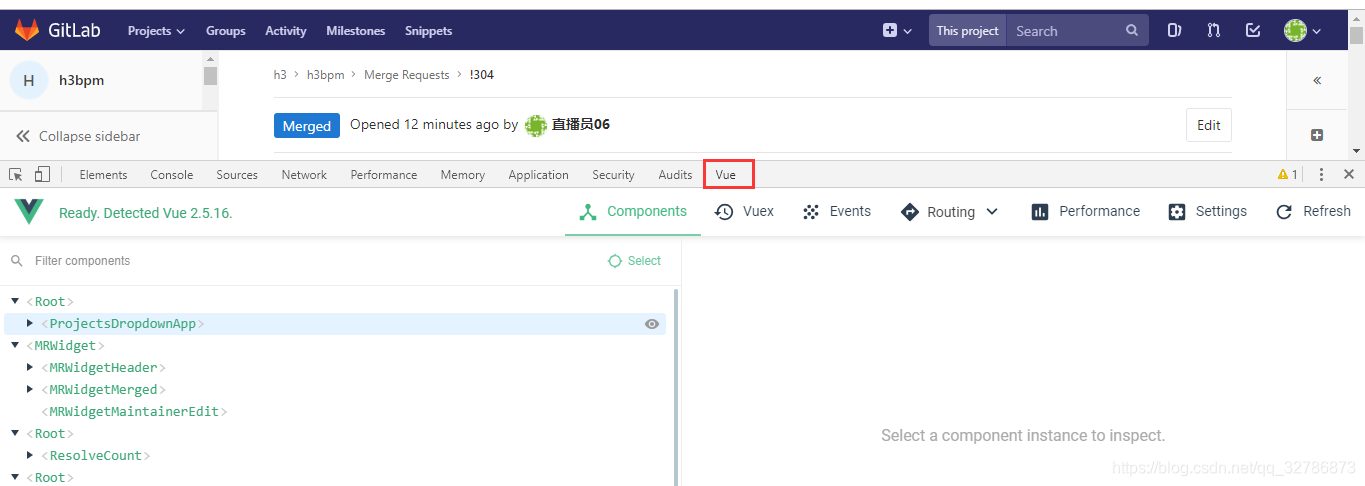The height and width of the screenshot is (486, 1365).
Task: Click the component tree scrollbar
Action: click(x=676, y=386)
